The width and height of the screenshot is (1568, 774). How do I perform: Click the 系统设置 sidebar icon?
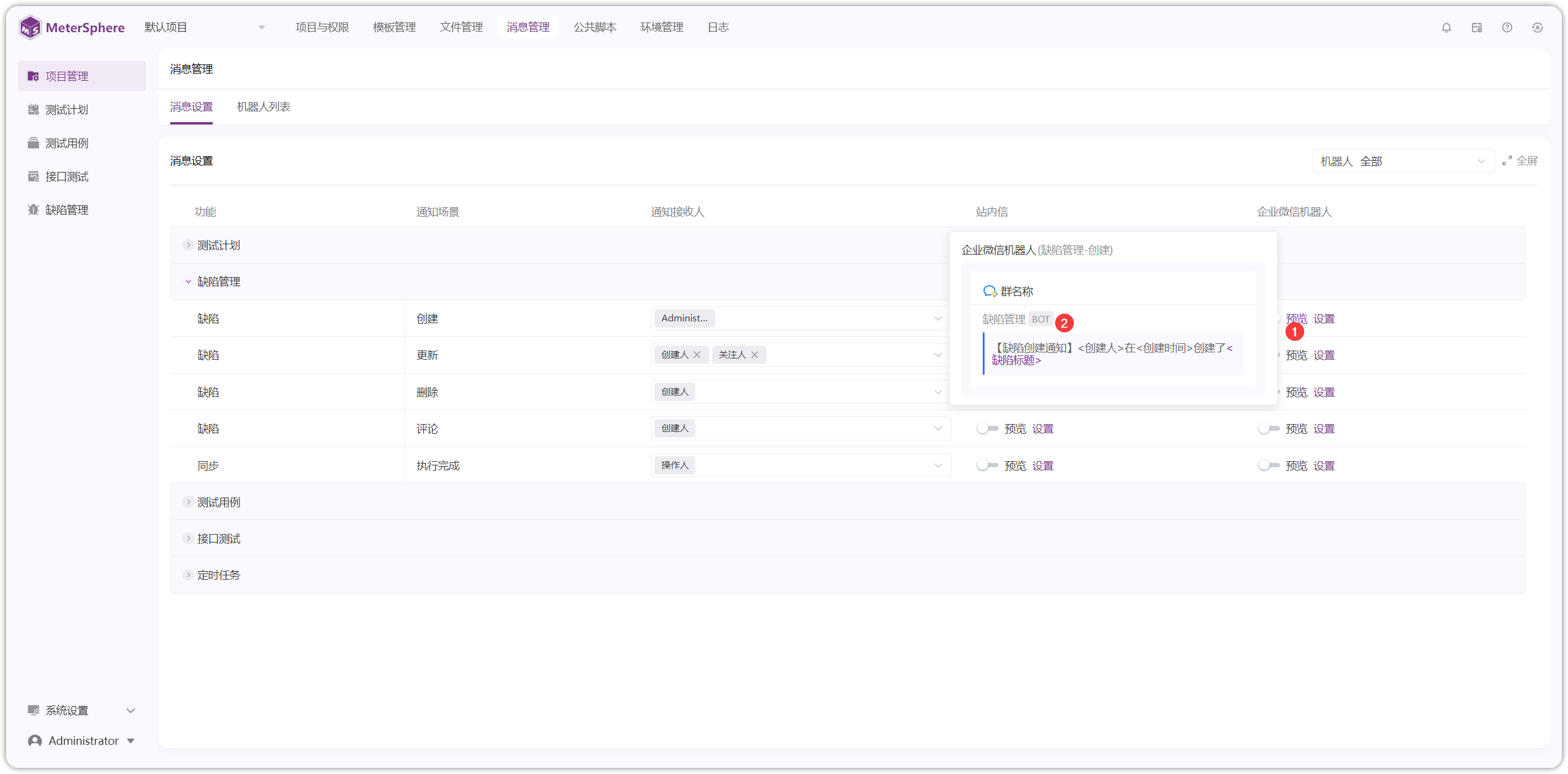click(x=33, y=710)
